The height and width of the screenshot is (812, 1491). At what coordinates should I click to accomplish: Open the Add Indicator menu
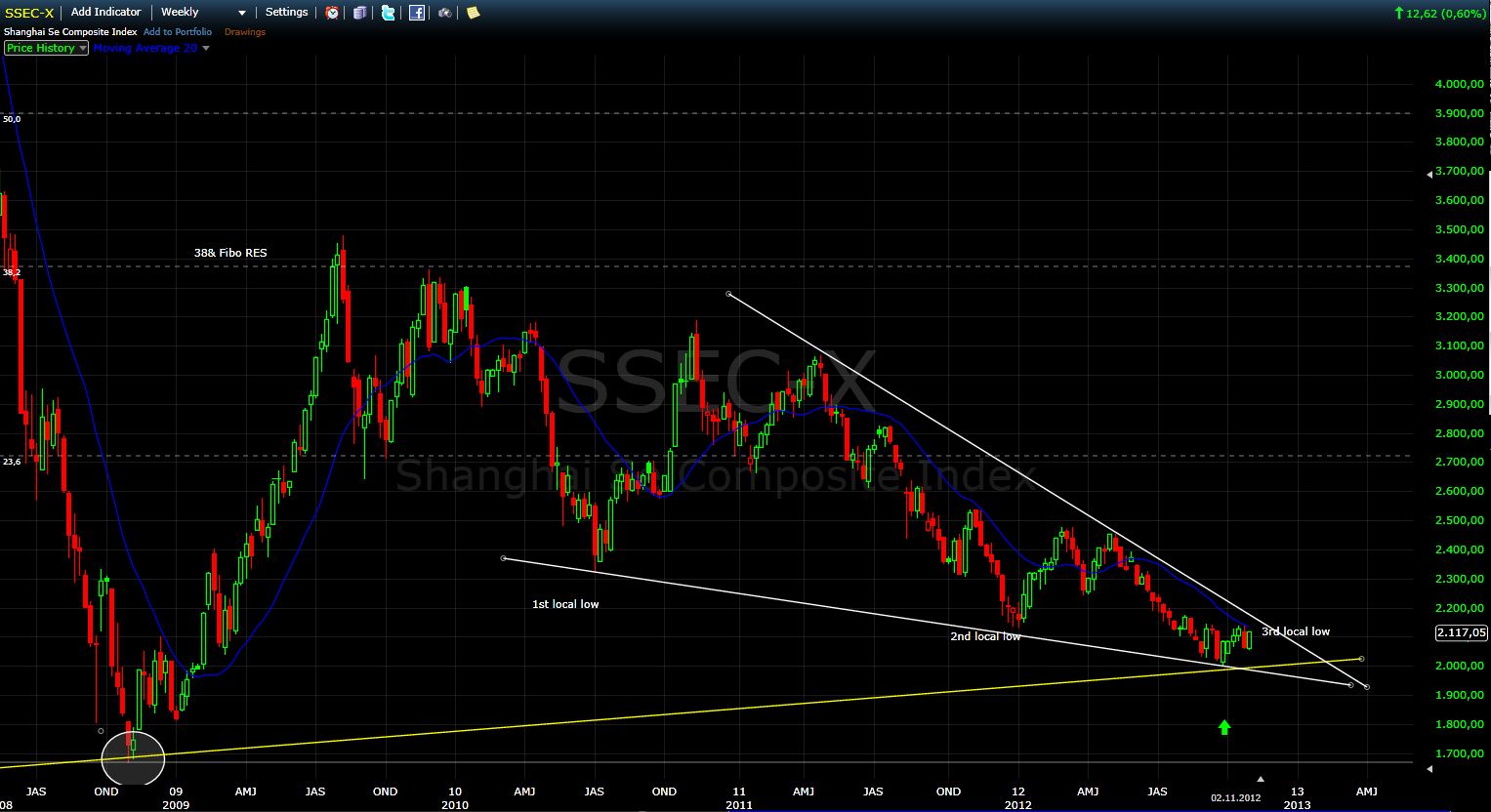pyautogui.click(x=105, y=13)
